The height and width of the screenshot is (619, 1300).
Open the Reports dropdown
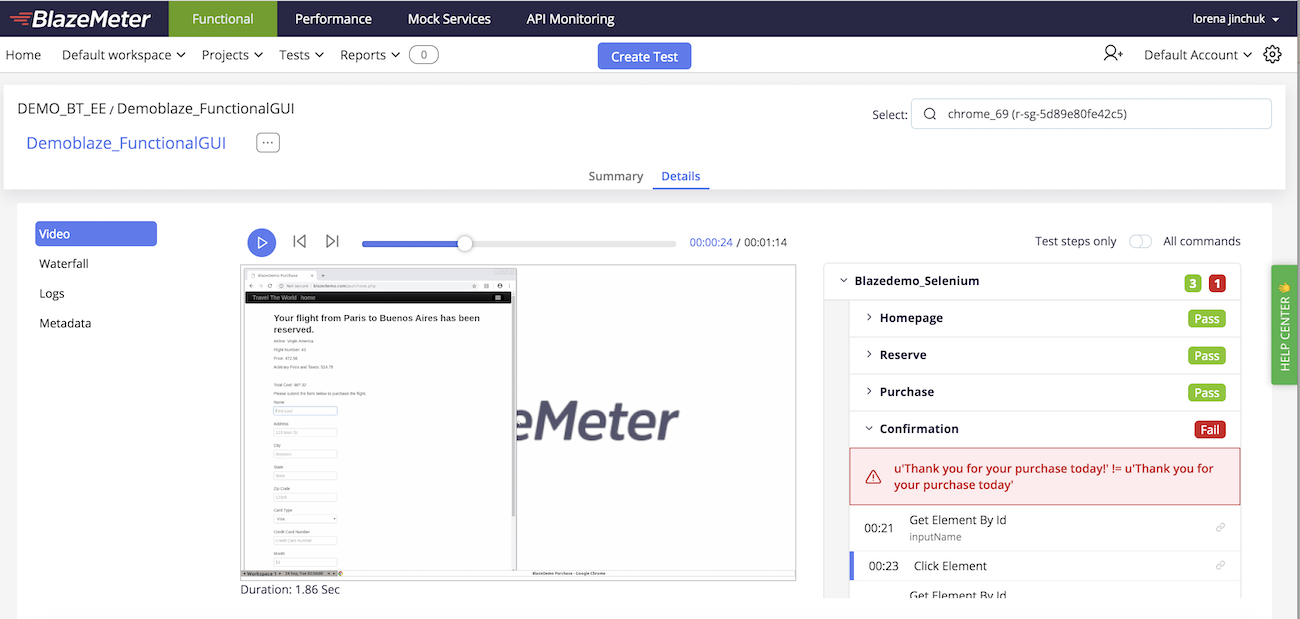click(x=370, y=55)
